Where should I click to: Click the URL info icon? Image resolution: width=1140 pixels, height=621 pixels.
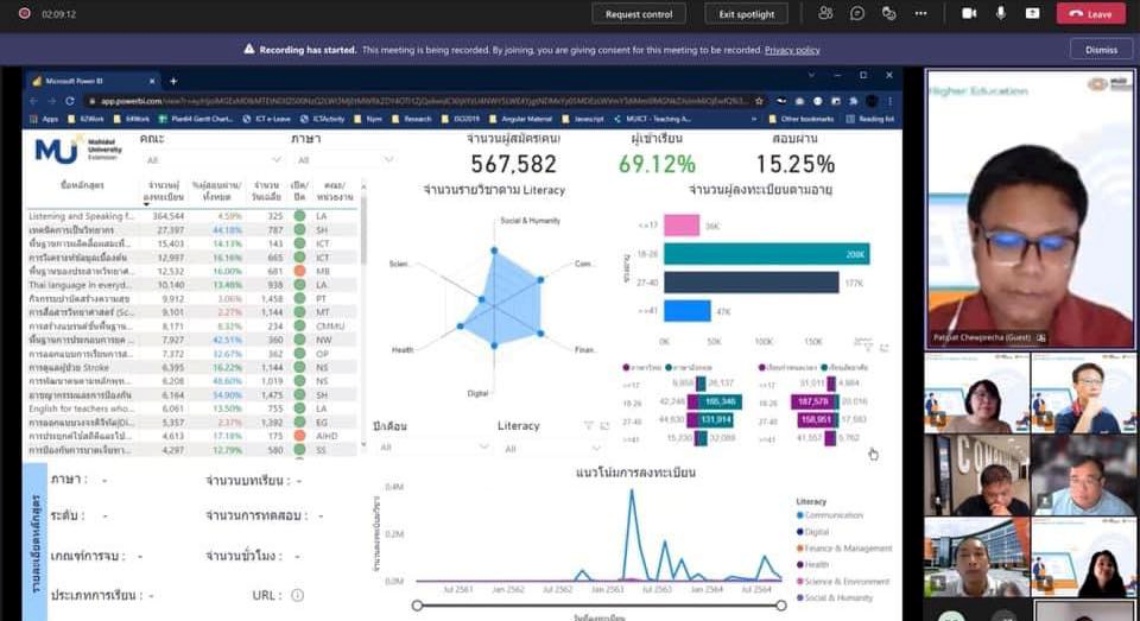pos(297,595)
